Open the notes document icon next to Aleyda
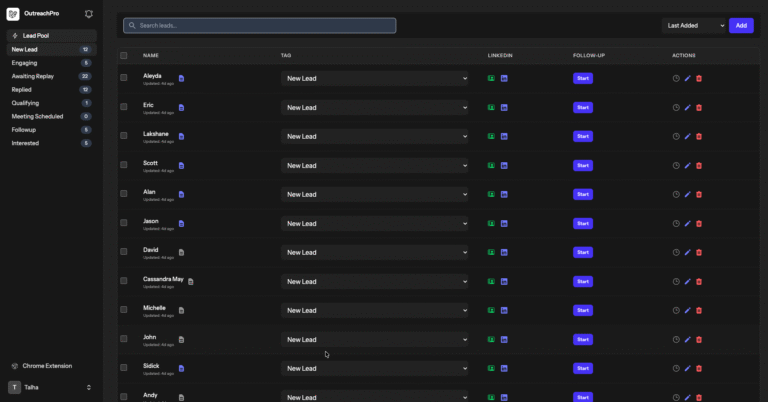768x402 pixels. [181, 78]
